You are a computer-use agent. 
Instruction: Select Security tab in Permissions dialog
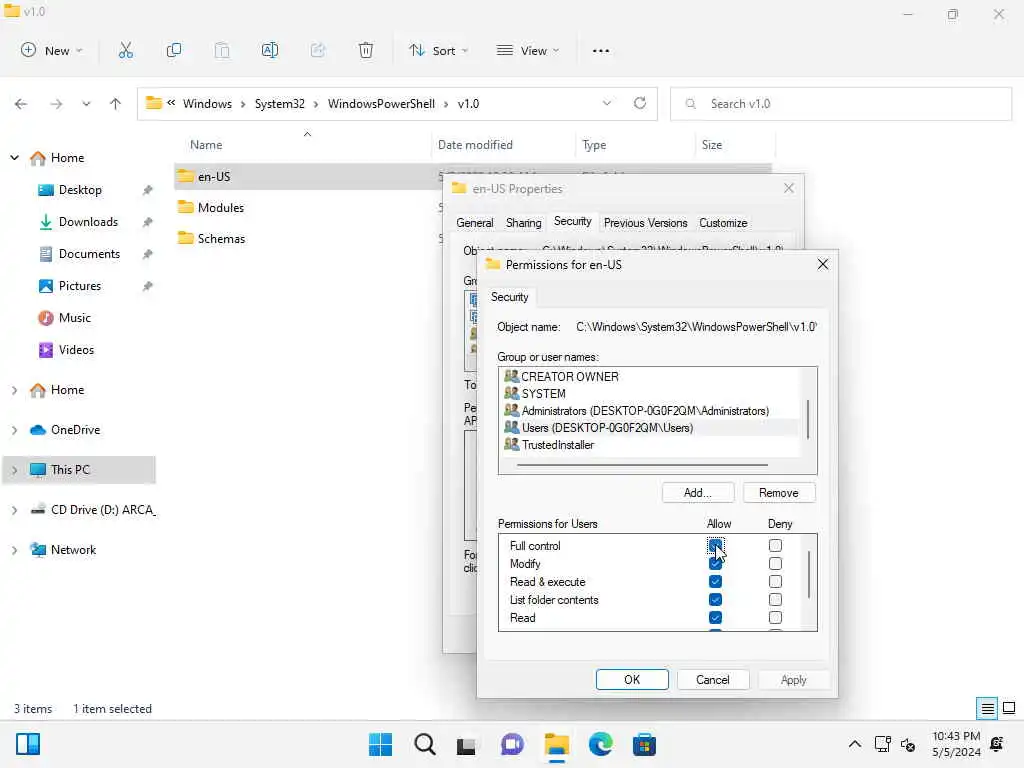pyautogui.click(x=509, y=297)
